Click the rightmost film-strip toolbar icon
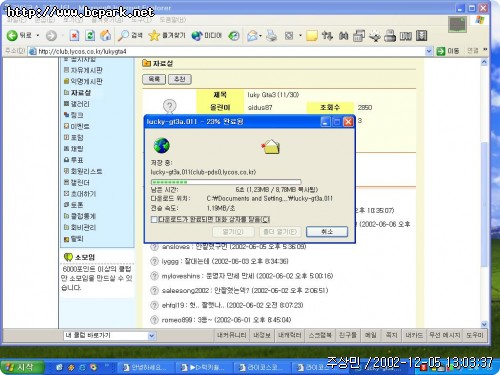 pyautogui.click(x=421, y=36)
